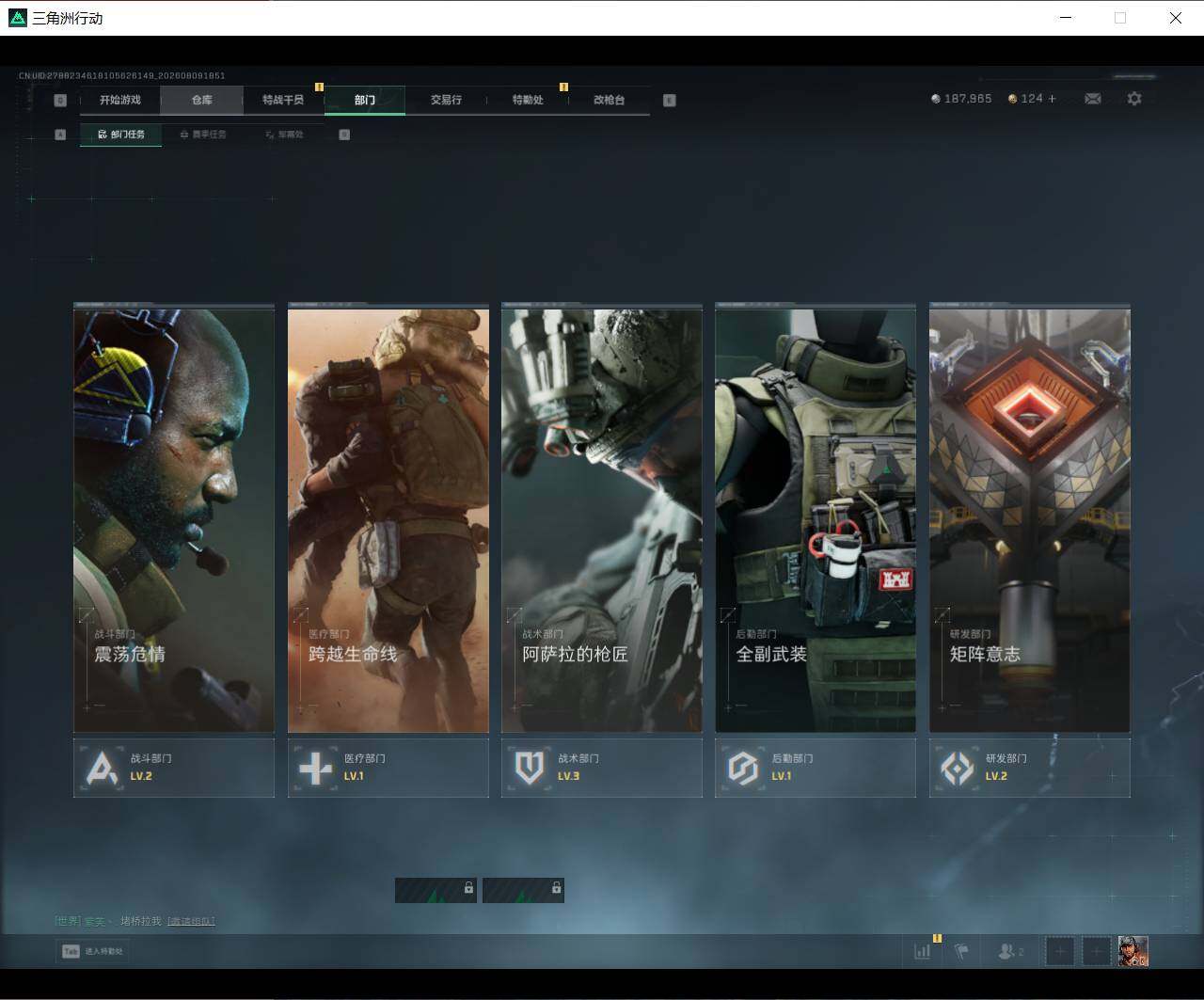Open the 特勤处 tab

528,100
